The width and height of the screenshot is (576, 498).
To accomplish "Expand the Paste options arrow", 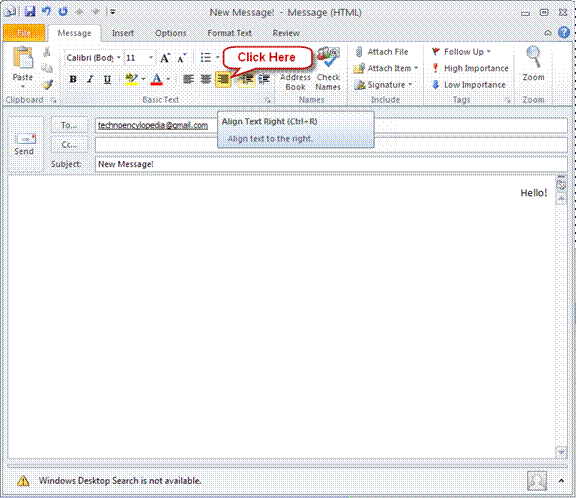I will click(23, 87).
